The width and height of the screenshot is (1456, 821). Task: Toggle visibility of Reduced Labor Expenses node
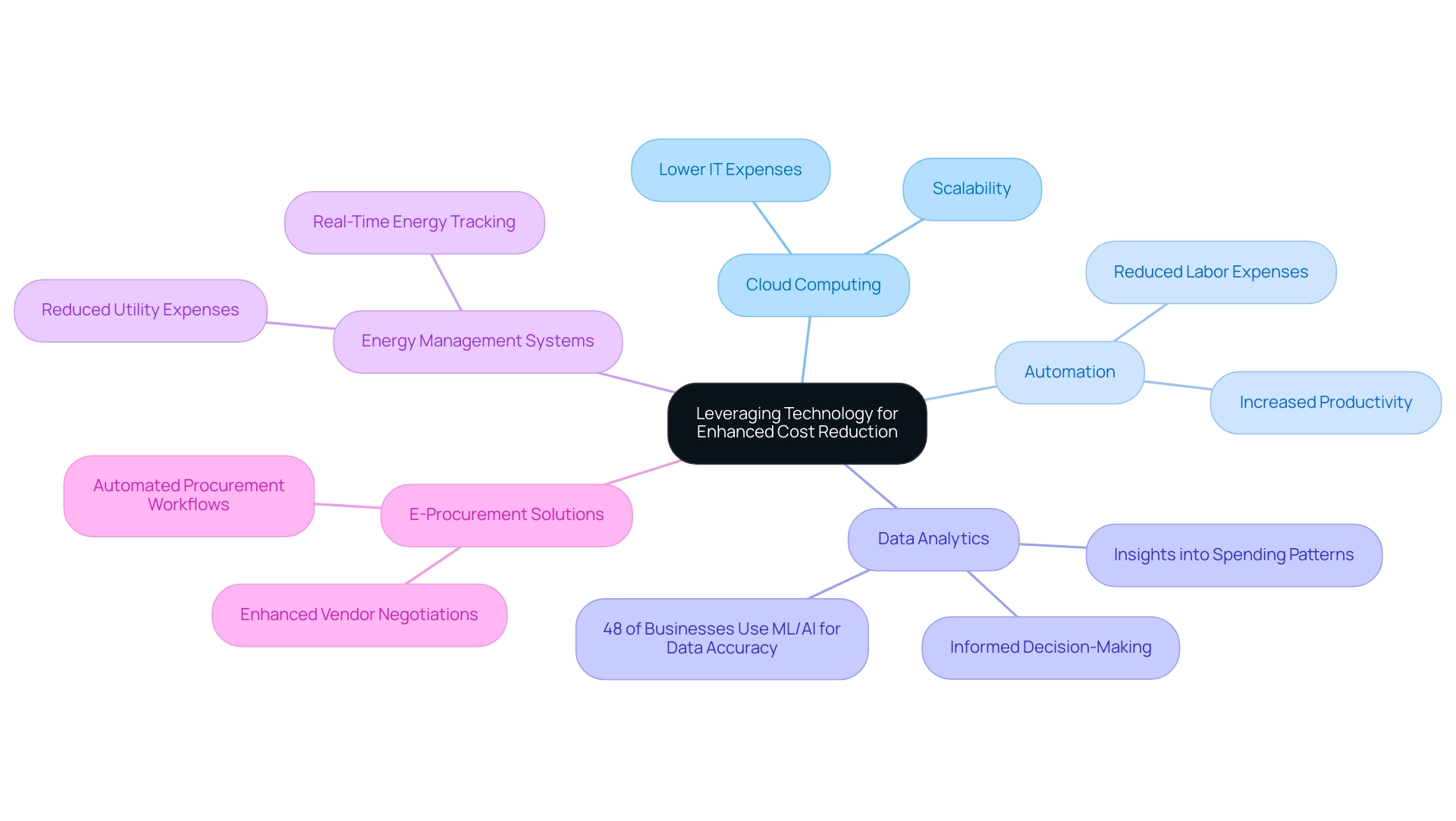pyautogui.click(x=1210, y=270)
